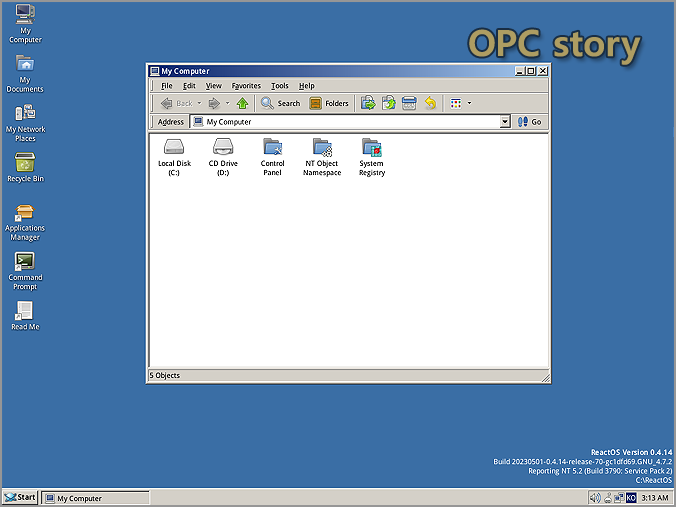
Task: Select My Network Places desktop icon
Action: coord(25,123)
